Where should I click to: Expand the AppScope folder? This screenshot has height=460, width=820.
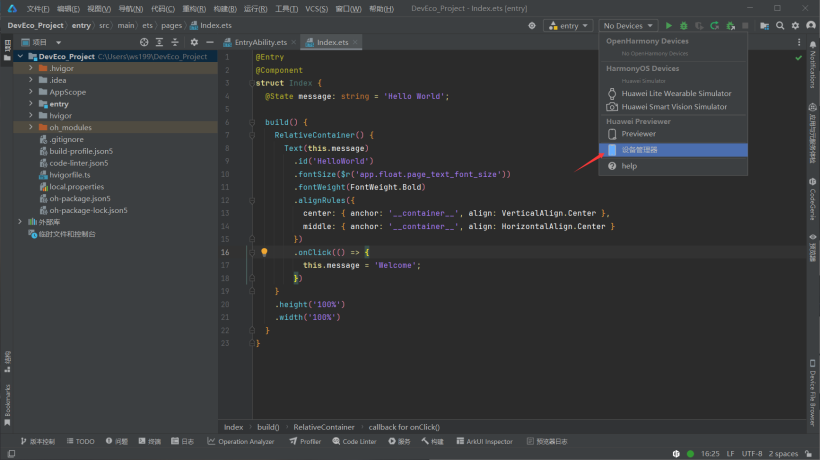click(x=31, y=92)
